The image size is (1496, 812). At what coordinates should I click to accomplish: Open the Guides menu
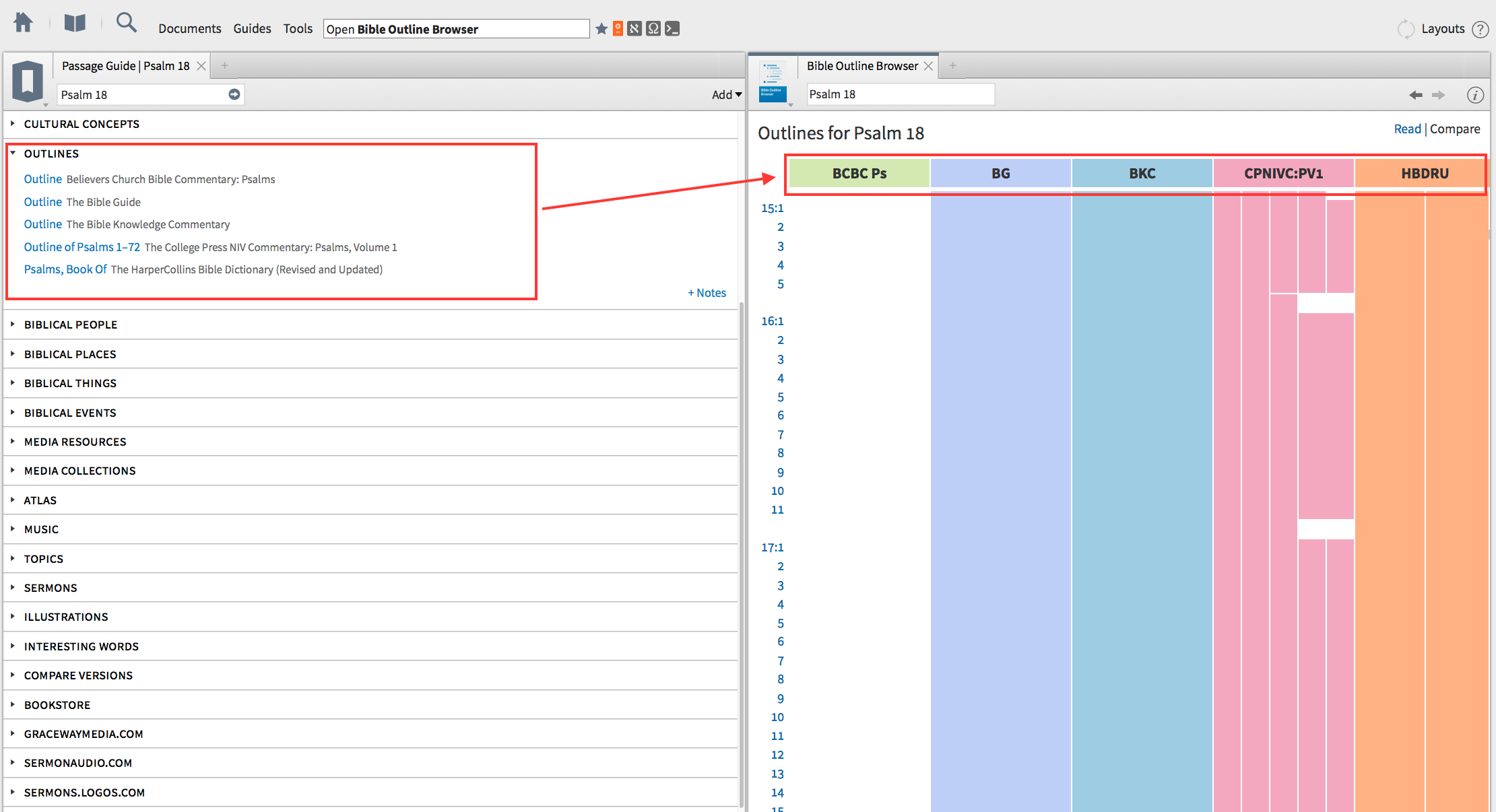[252, 28]
